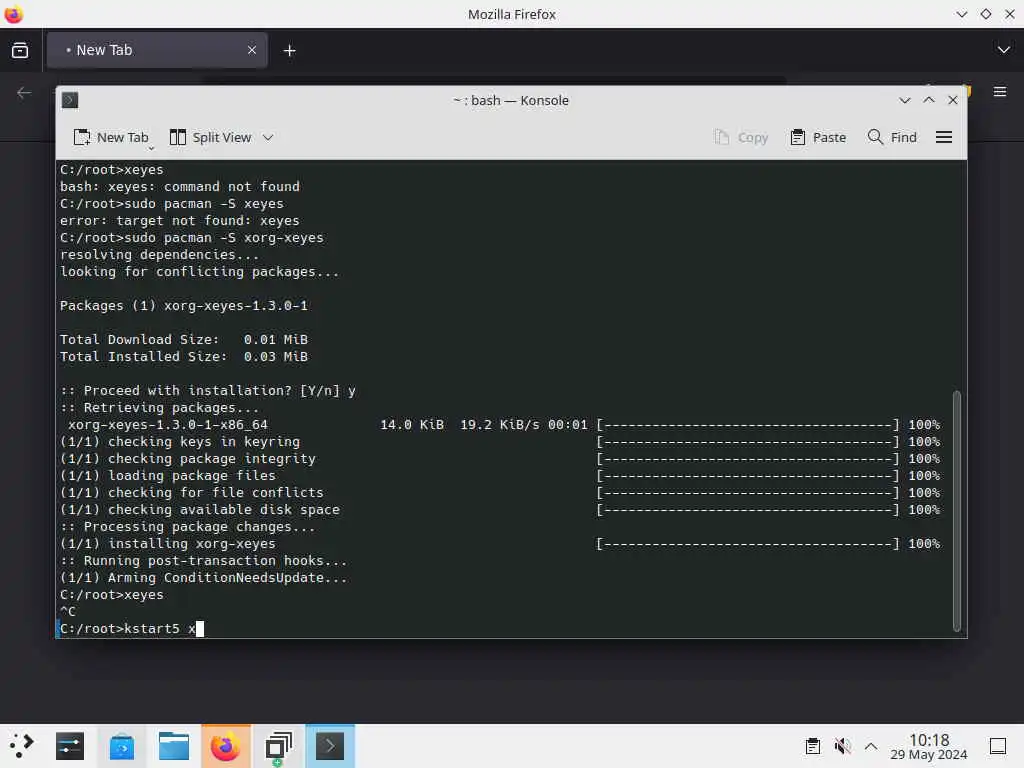1024x768 pixels.
Task: Click the show desktop button
Action: [x=998, y=746]
